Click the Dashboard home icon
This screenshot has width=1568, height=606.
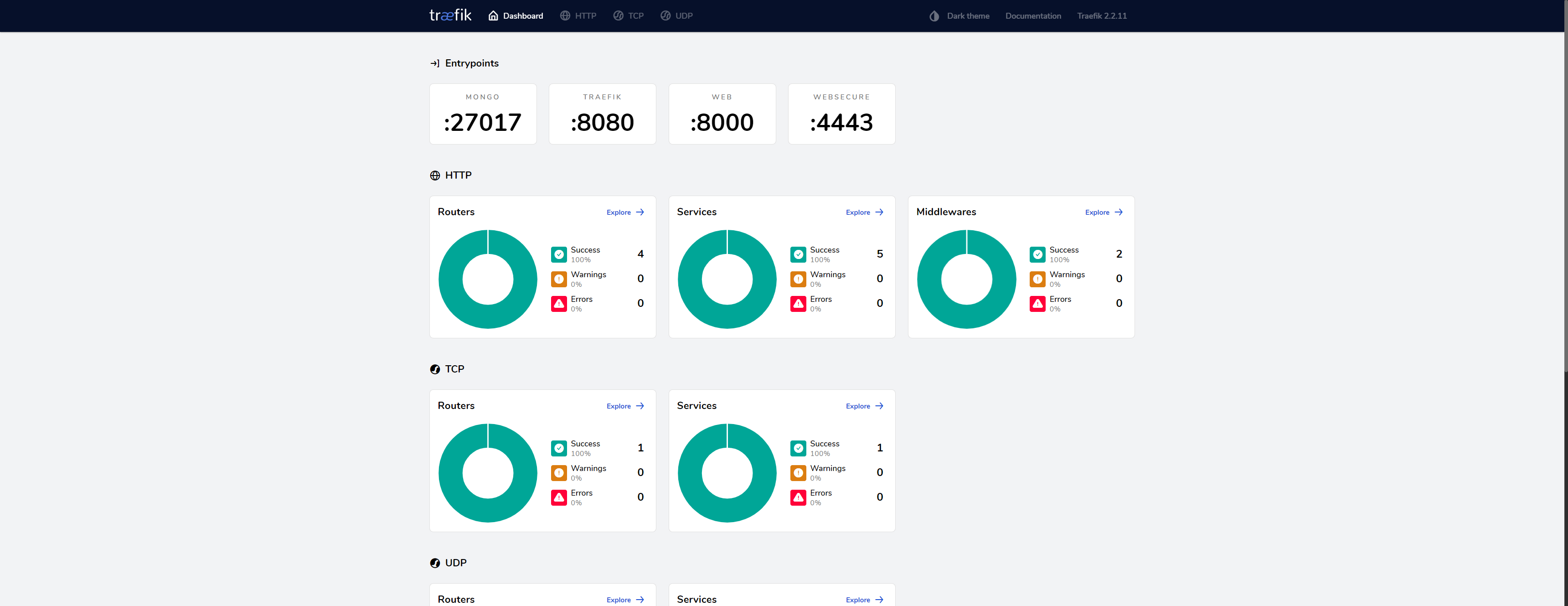point(493,16)
